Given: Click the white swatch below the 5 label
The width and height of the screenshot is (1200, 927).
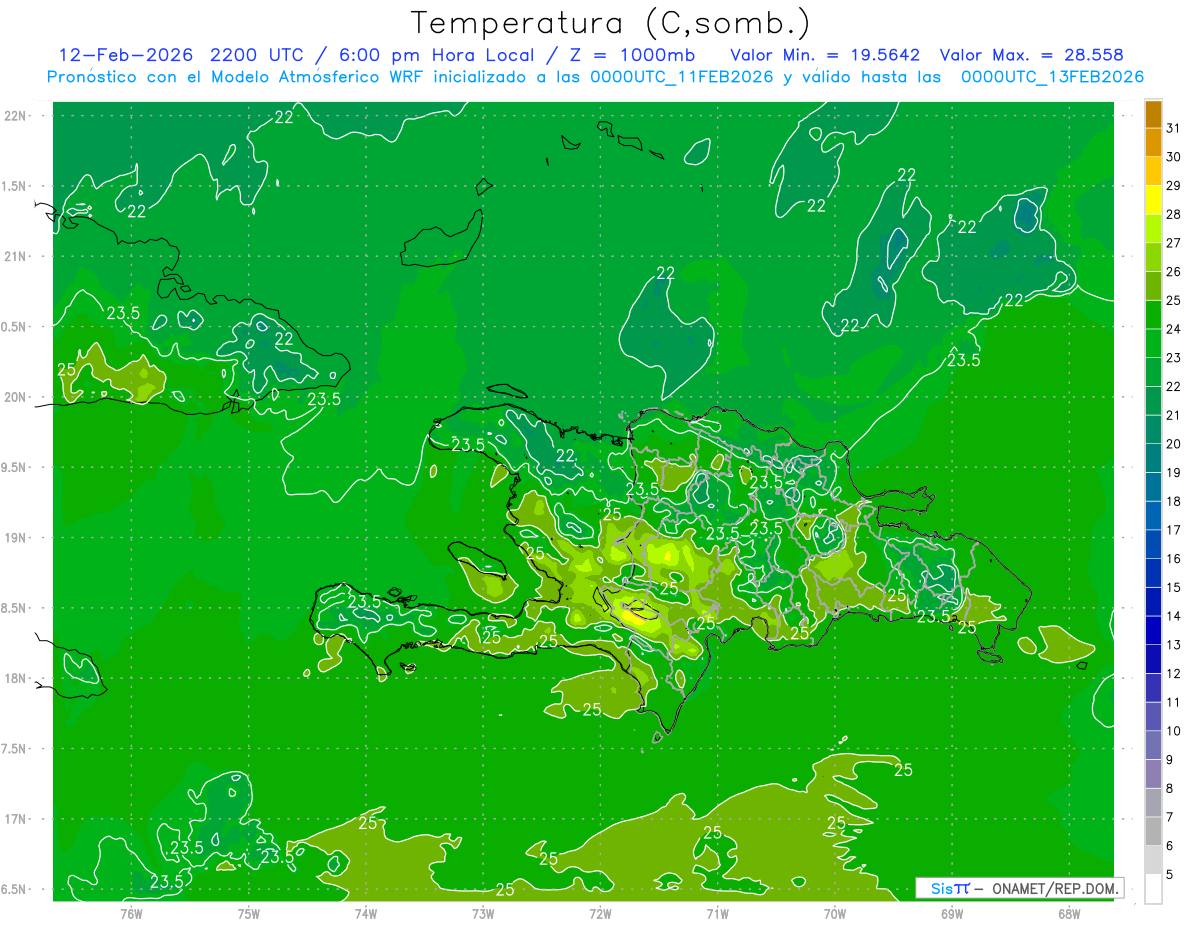Looking at the screenshot, I should point(1153,889).
